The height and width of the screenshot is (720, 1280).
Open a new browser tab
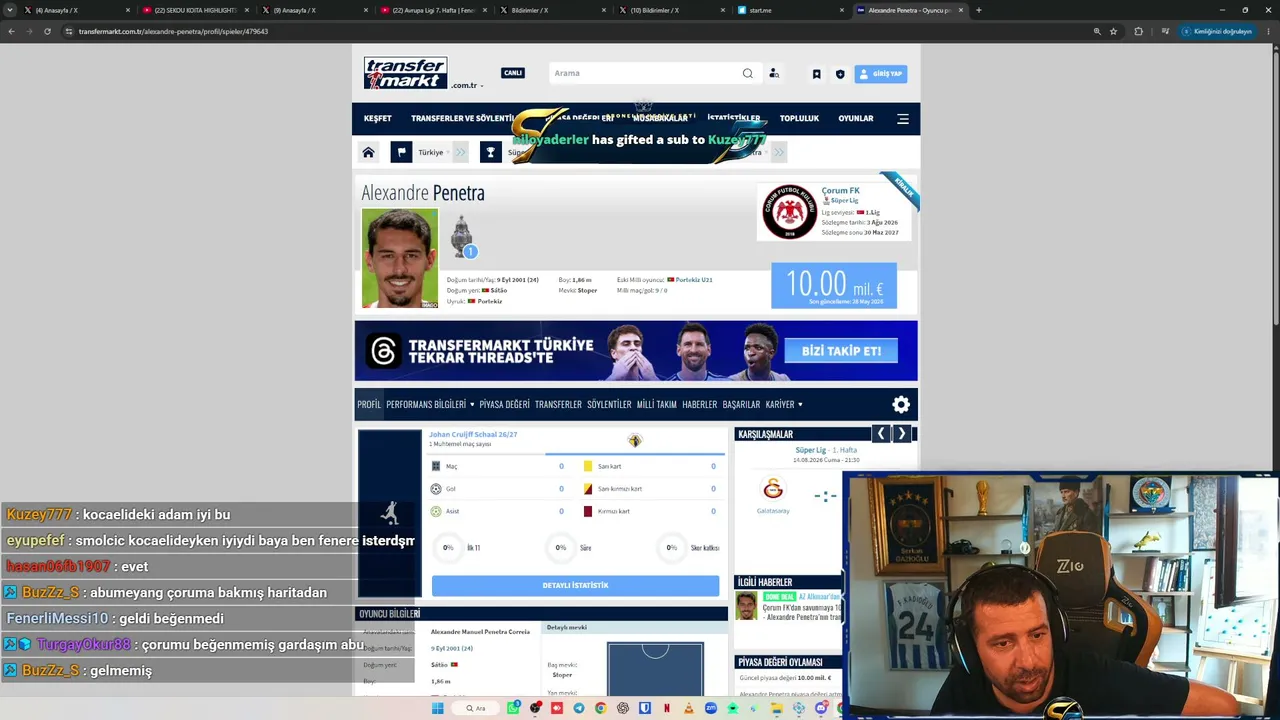click(978, 10)
